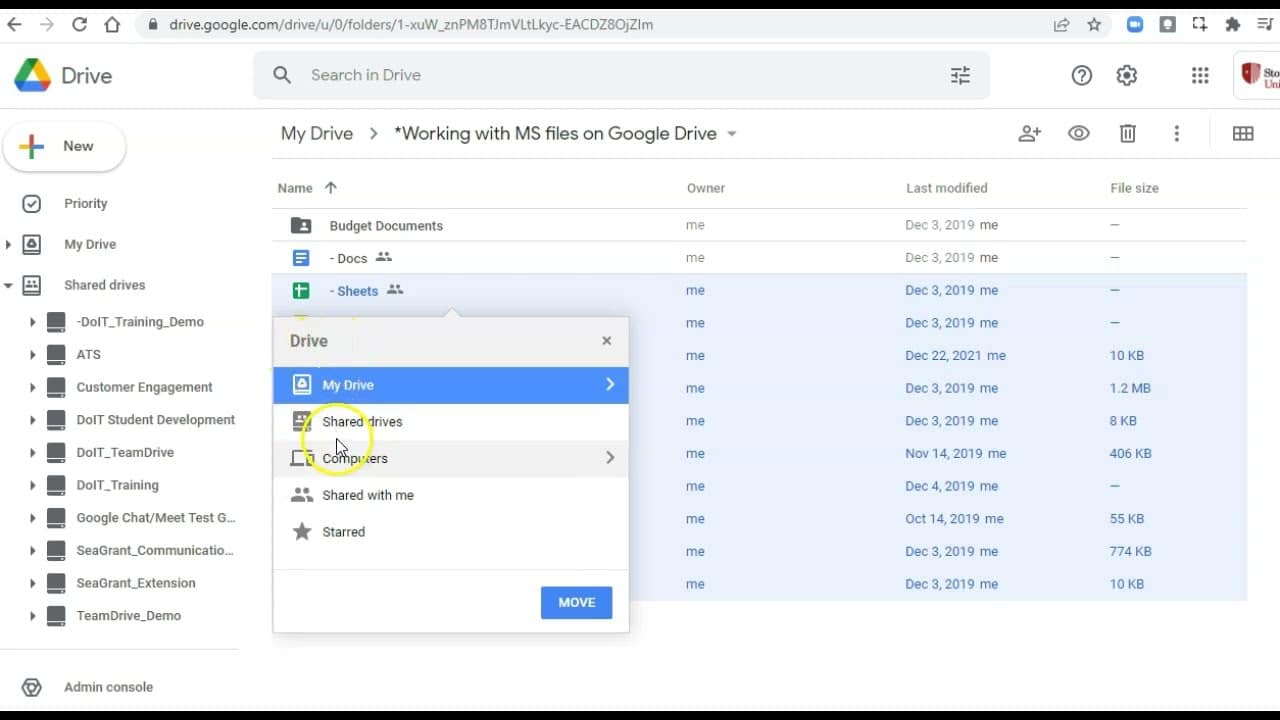This screenshot has height=720, width=1280.
Task: Open TeamDrive_Demo shared drive
Action: click(128, 615)
